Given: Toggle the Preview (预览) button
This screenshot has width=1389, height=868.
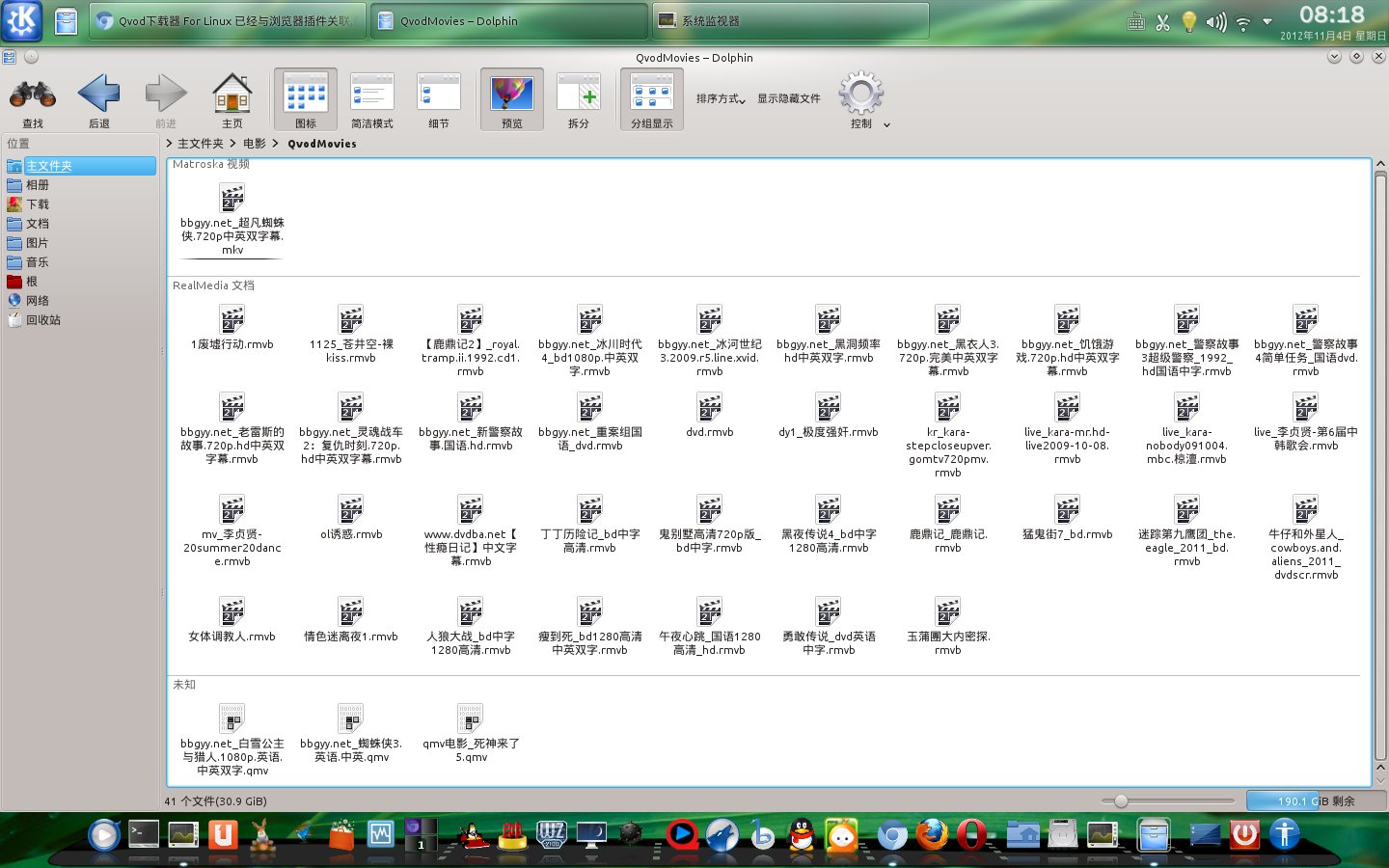Looking at the screenshot, I should [512, 100].
